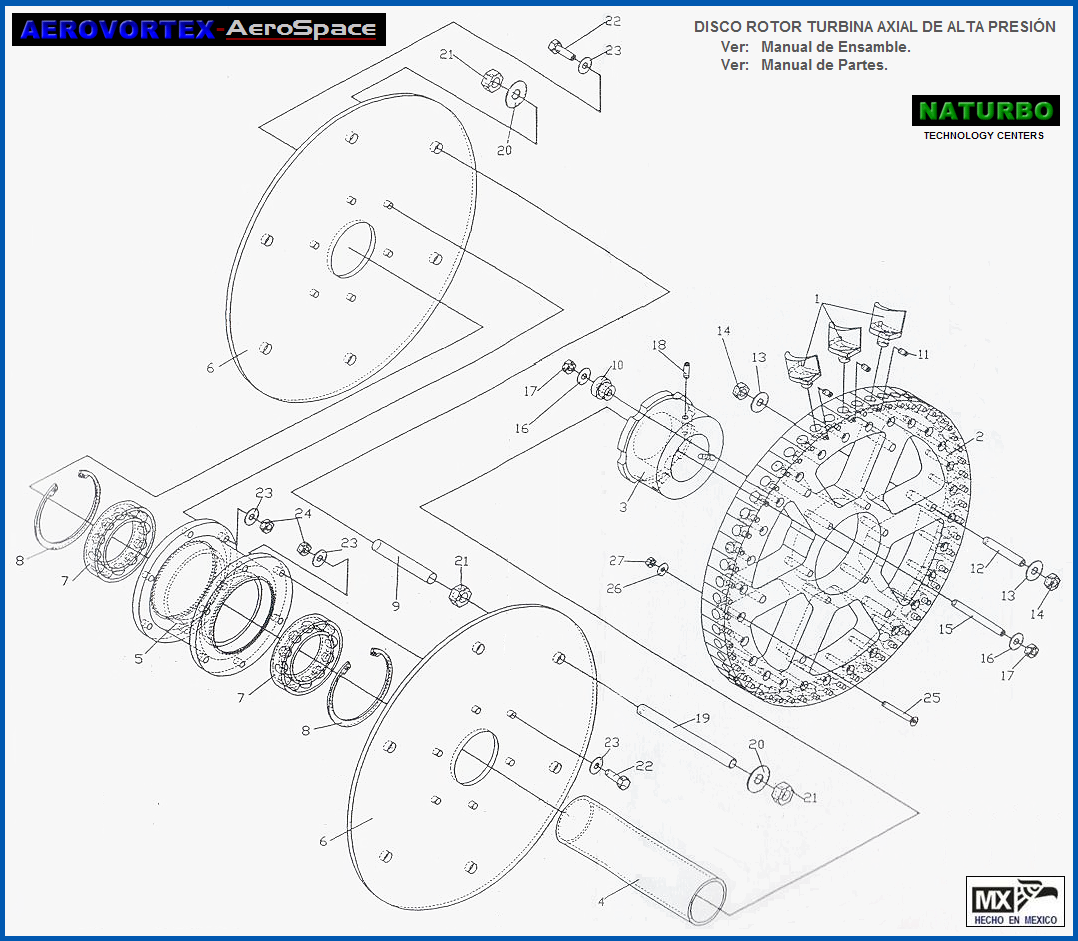Image resolution: width=1078 pixels, height=941 pixels.
Task: Click the MX Hecho en Mexico emblem
Action: (1015, 901)
